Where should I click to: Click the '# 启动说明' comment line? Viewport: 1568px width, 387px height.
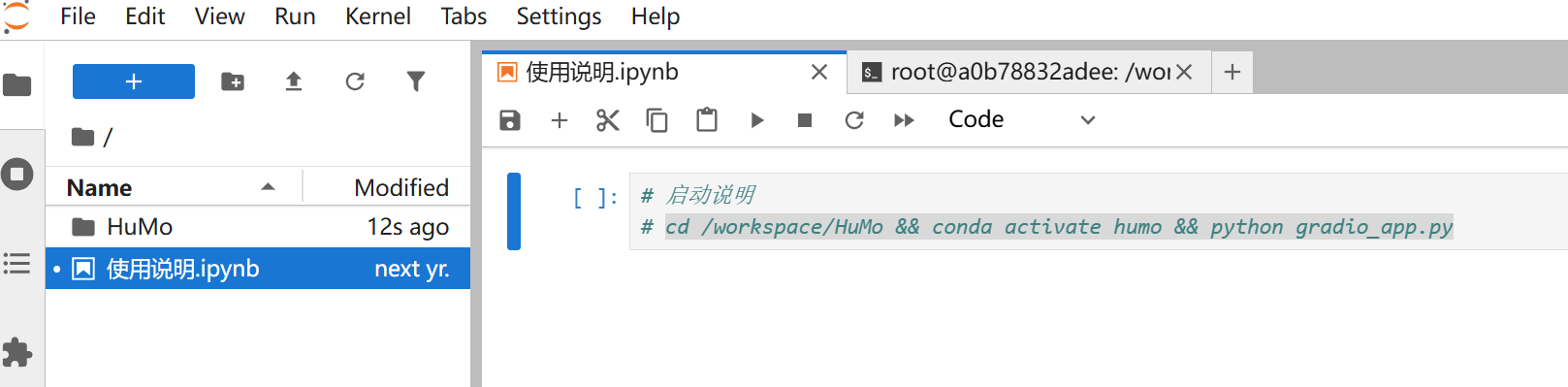click(x=698, y=195)
